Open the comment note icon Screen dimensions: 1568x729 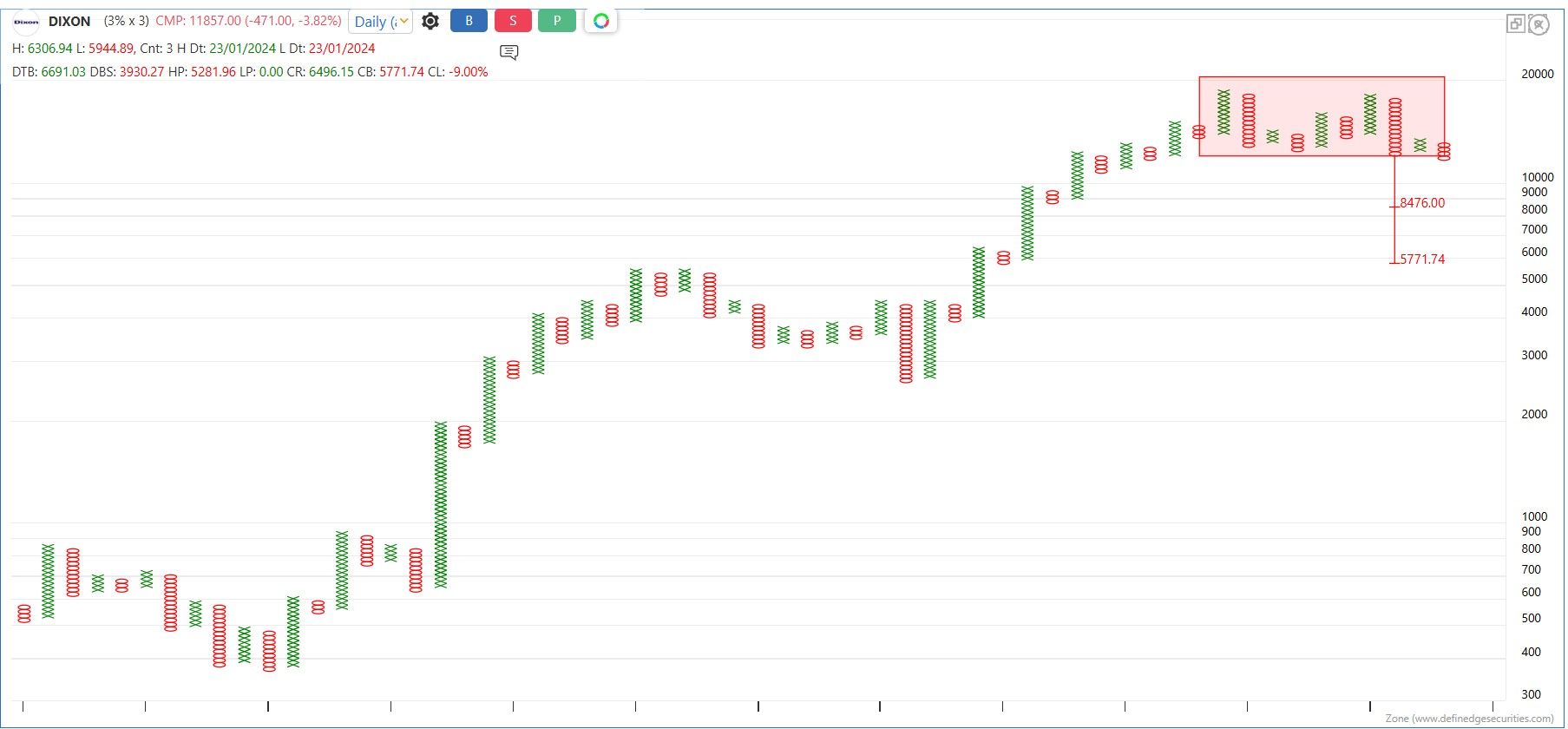pyautogui.click(x=509, y=53)
